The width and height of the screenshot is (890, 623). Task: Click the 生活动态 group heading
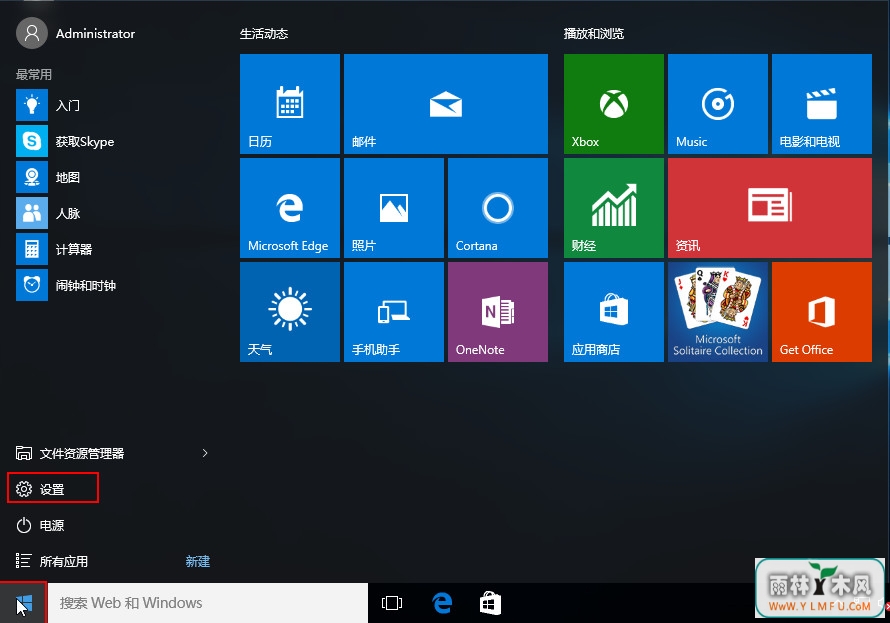point(264,33)
